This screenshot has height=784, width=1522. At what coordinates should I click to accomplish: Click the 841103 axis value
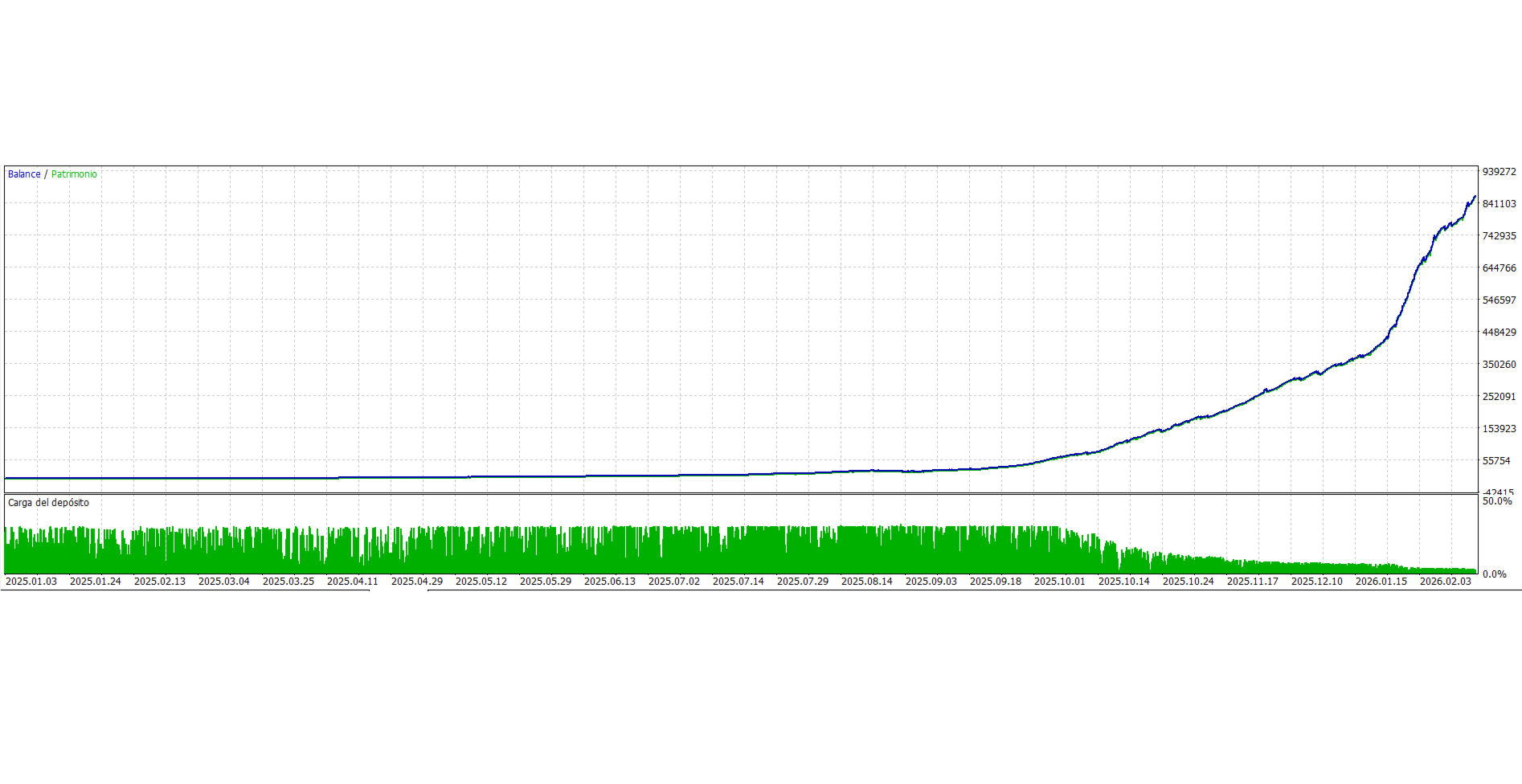tap(1499, 204)
